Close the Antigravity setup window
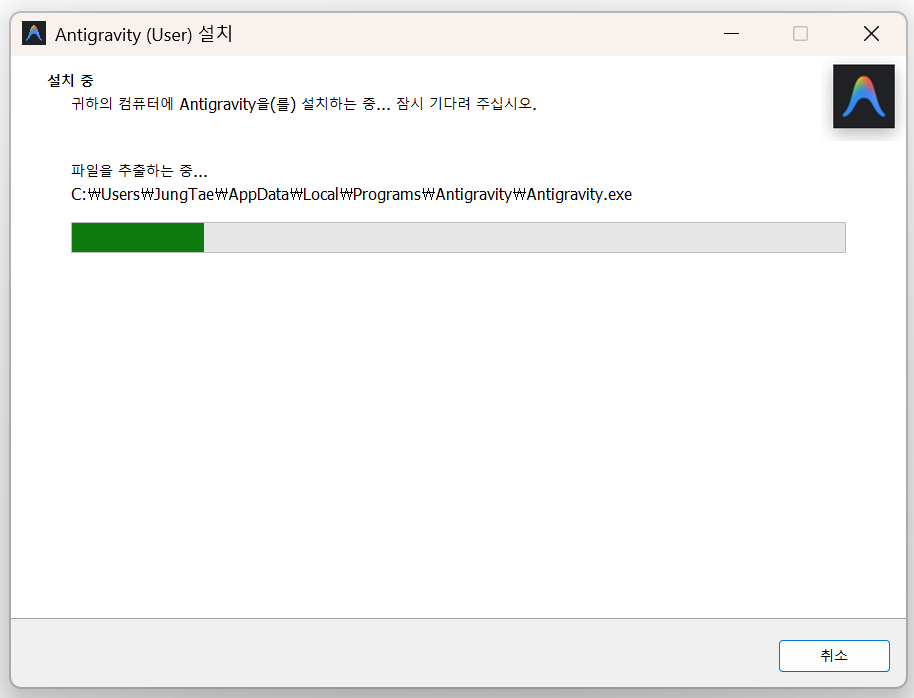914x698 pixels. click(871, 34)
